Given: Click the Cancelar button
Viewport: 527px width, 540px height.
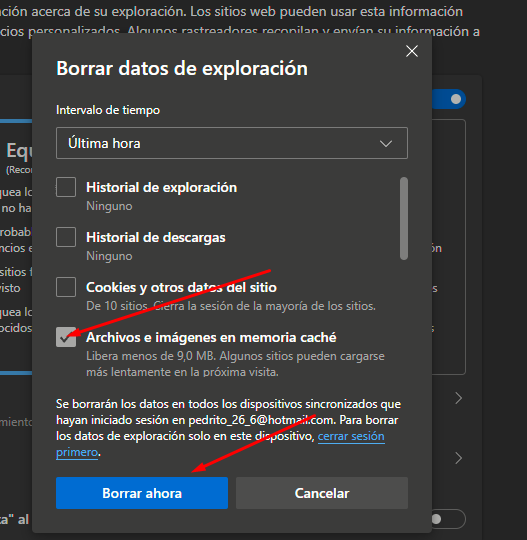Looking at the screenshot, I should click(322, 493).
